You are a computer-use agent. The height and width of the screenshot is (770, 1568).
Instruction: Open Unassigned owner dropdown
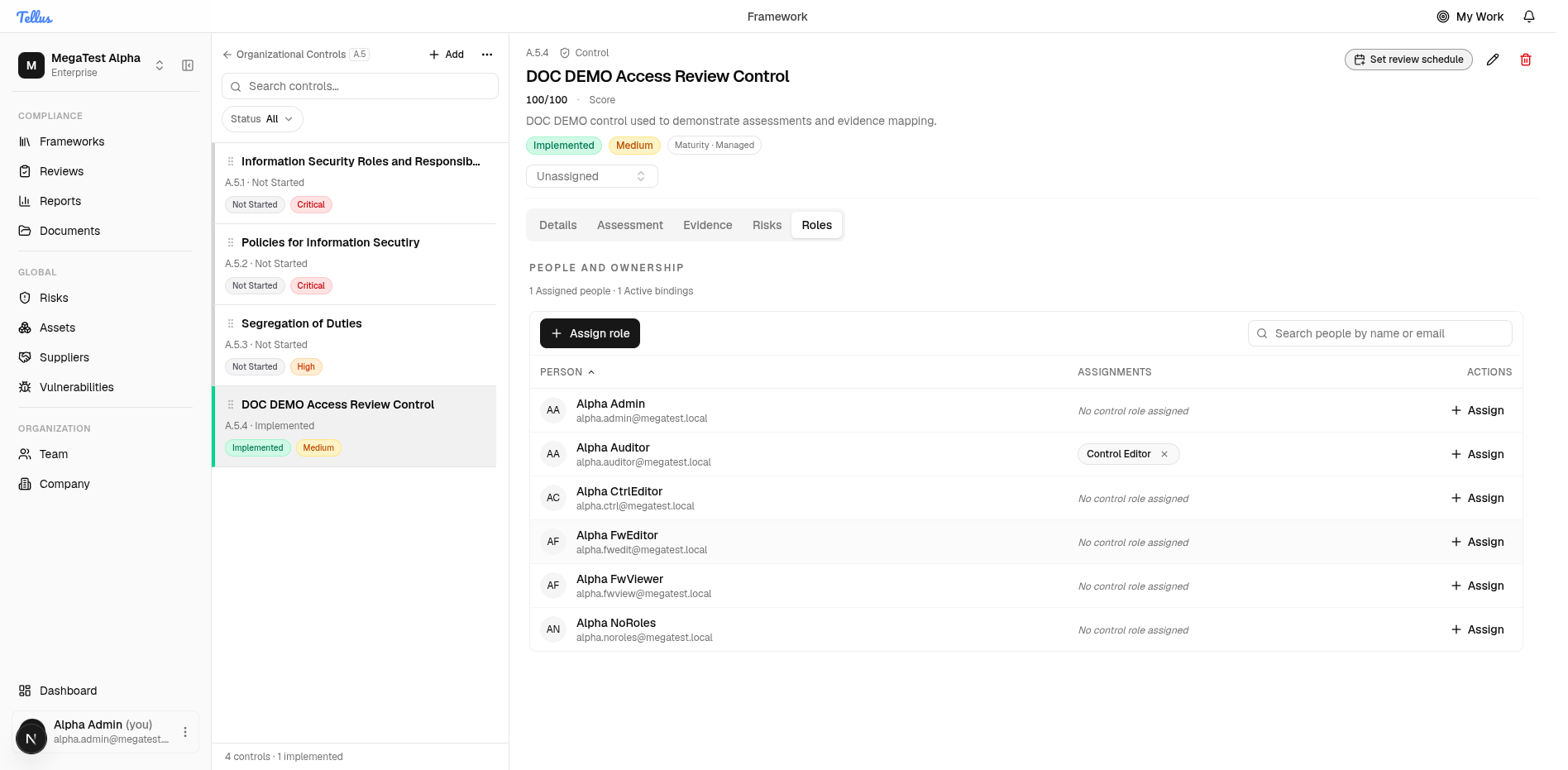point(592,176)
